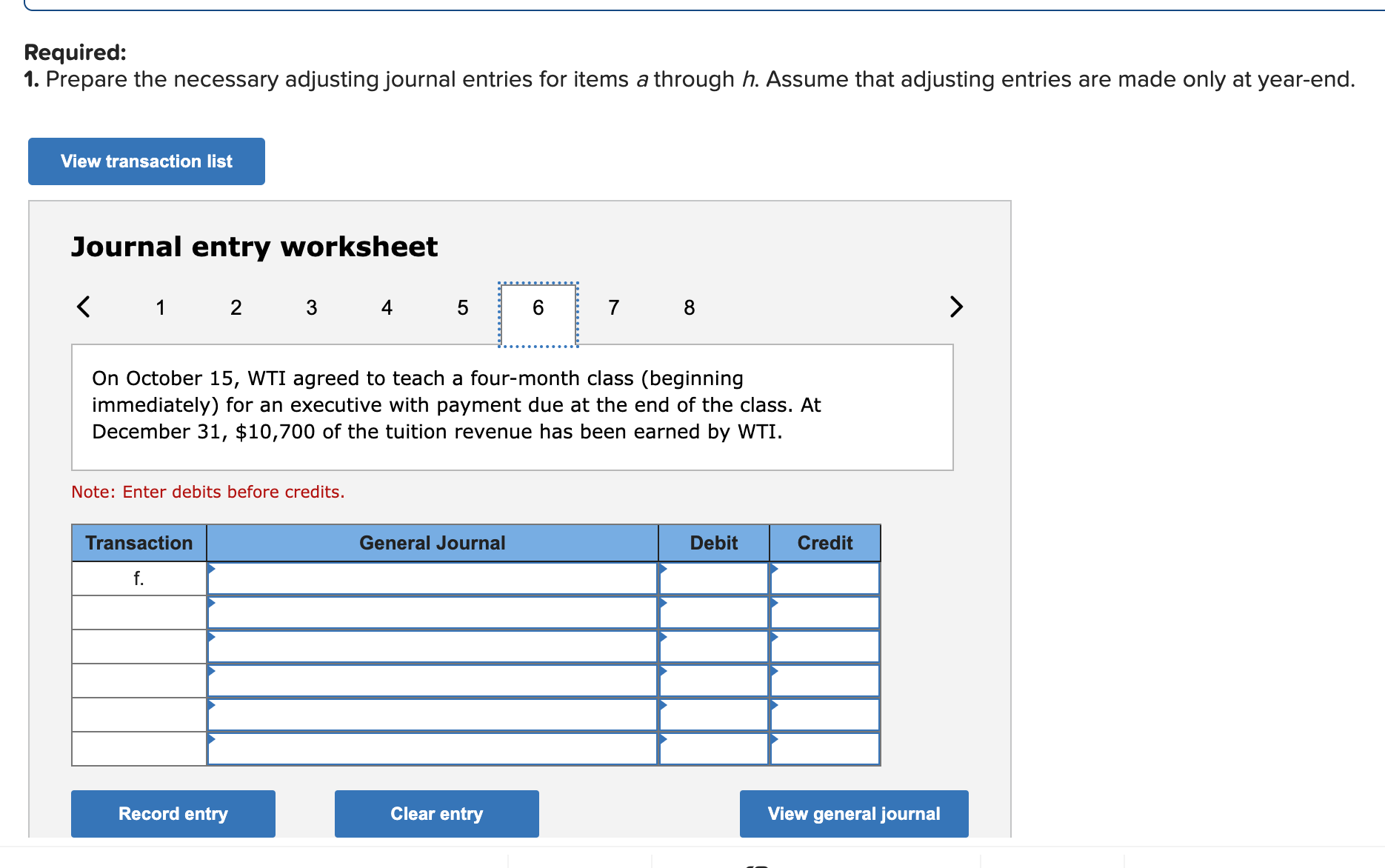Click the View transaction list button
This screenshot has height=868, width=1385.
[x=146, y=161]
